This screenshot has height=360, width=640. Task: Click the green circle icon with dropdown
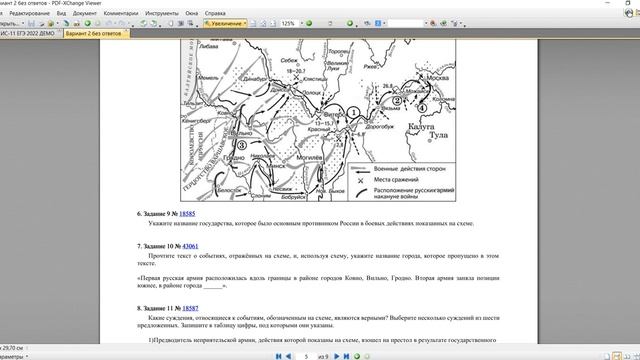tap(350, 24)
